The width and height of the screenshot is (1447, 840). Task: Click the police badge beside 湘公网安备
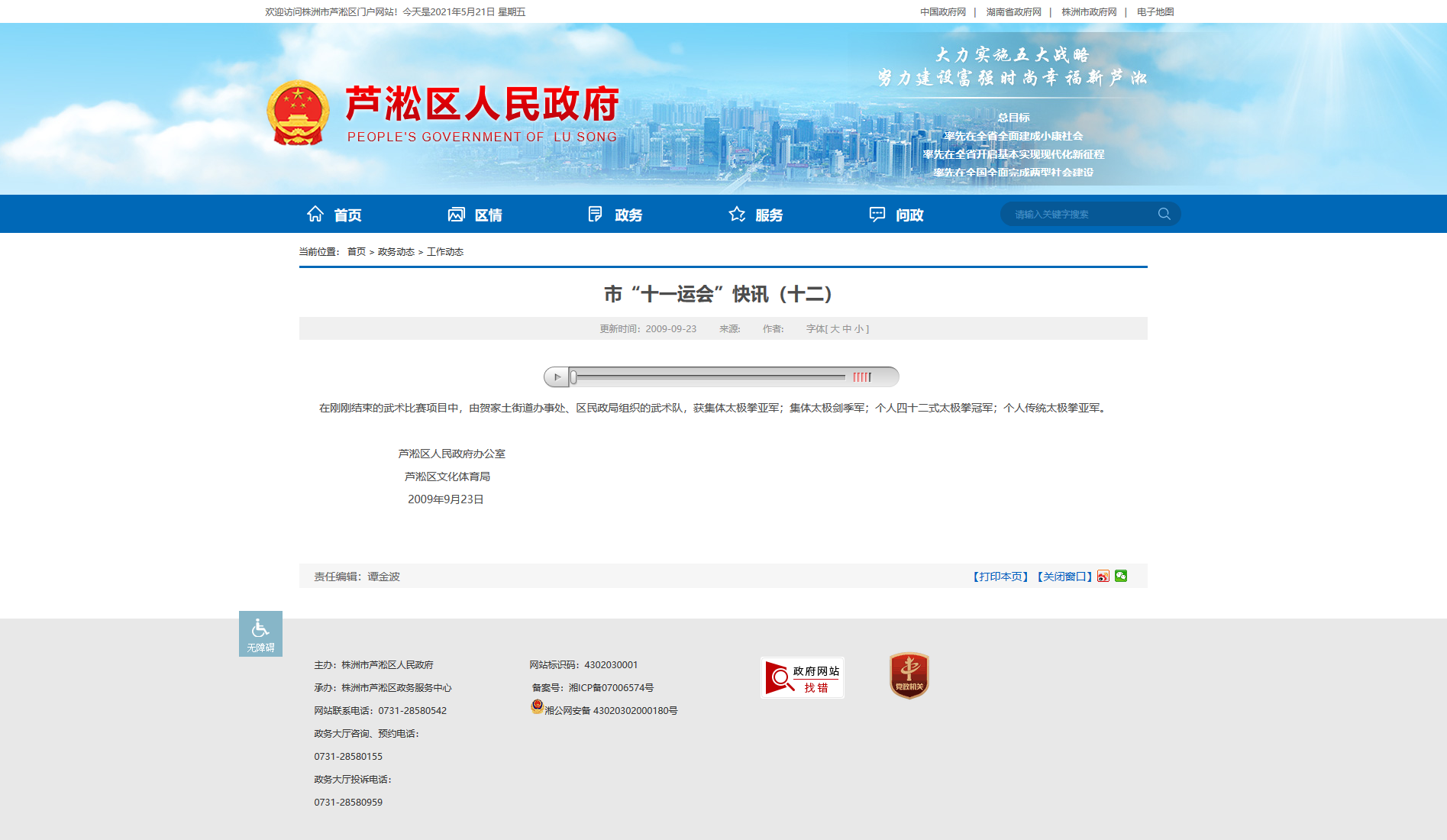pos(538,707)
